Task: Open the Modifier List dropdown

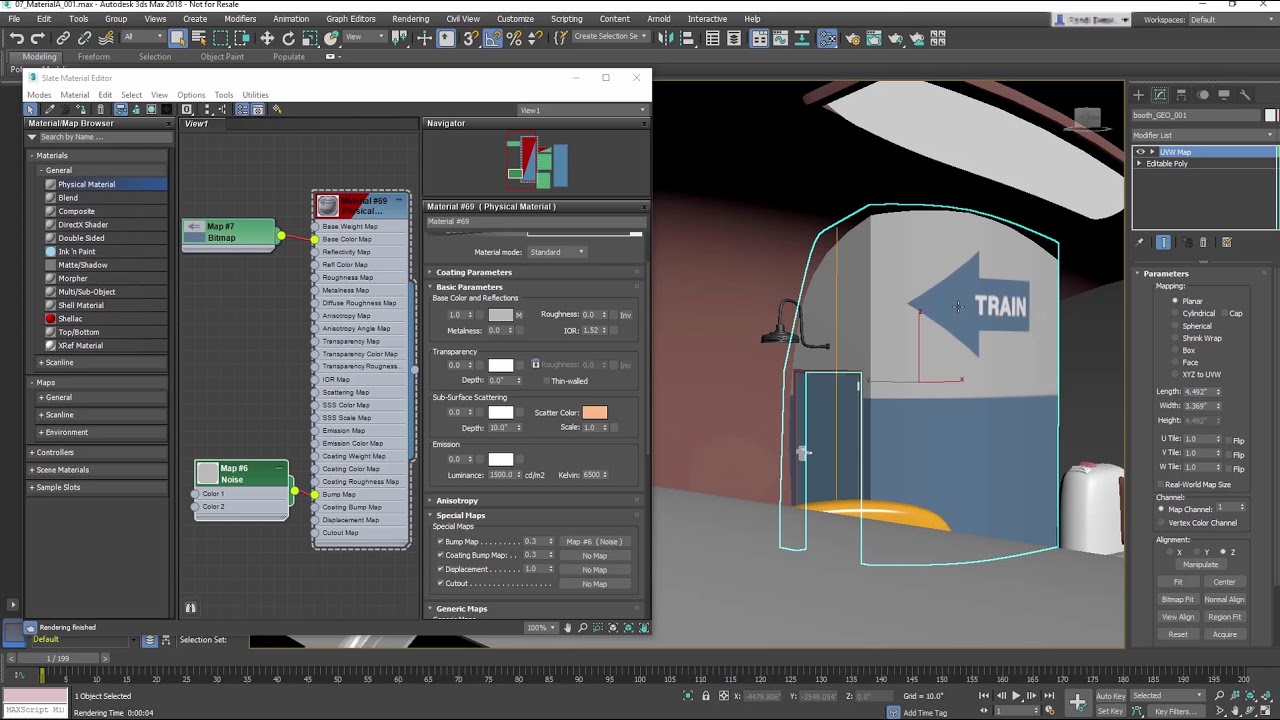Action: (x=1204, y=135)
